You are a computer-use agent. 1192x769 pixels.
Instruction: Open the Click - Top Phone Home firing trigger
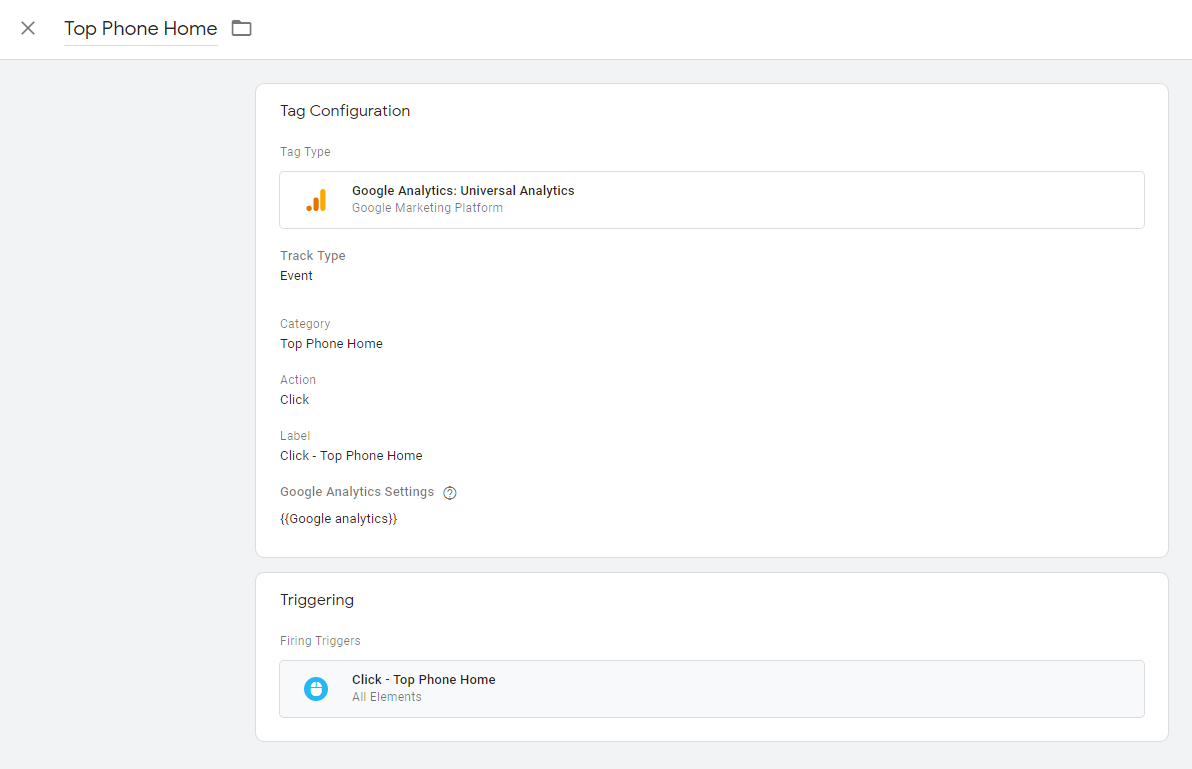pos(712,688)
